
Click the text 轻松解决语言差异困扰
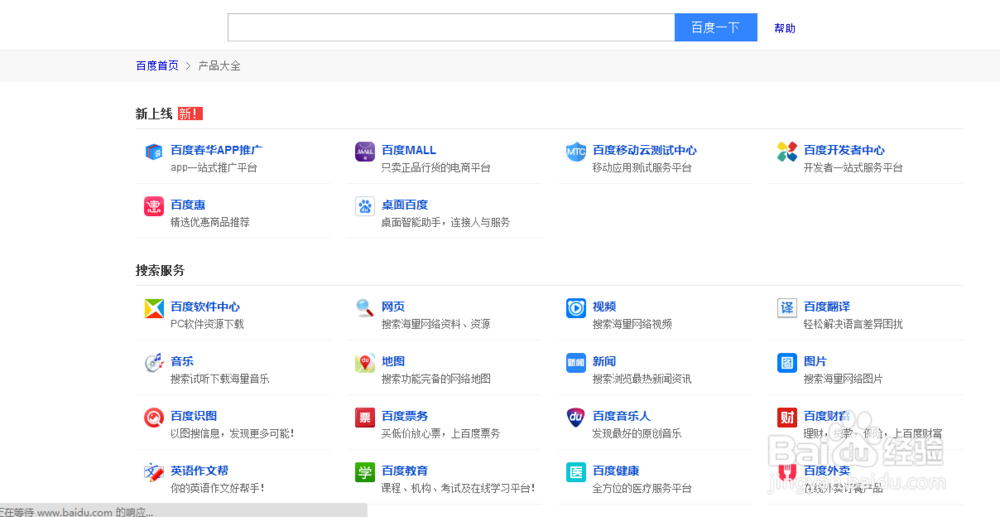coord(853,324)
